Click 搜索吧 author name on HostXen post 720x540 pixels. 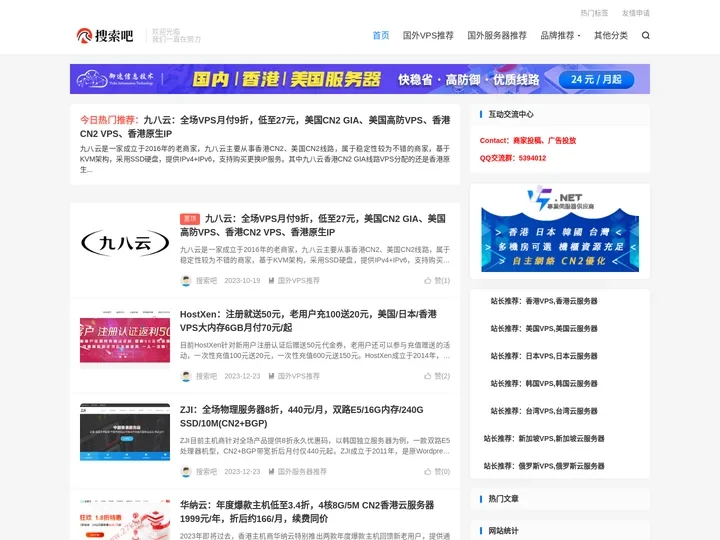(206, 376)
